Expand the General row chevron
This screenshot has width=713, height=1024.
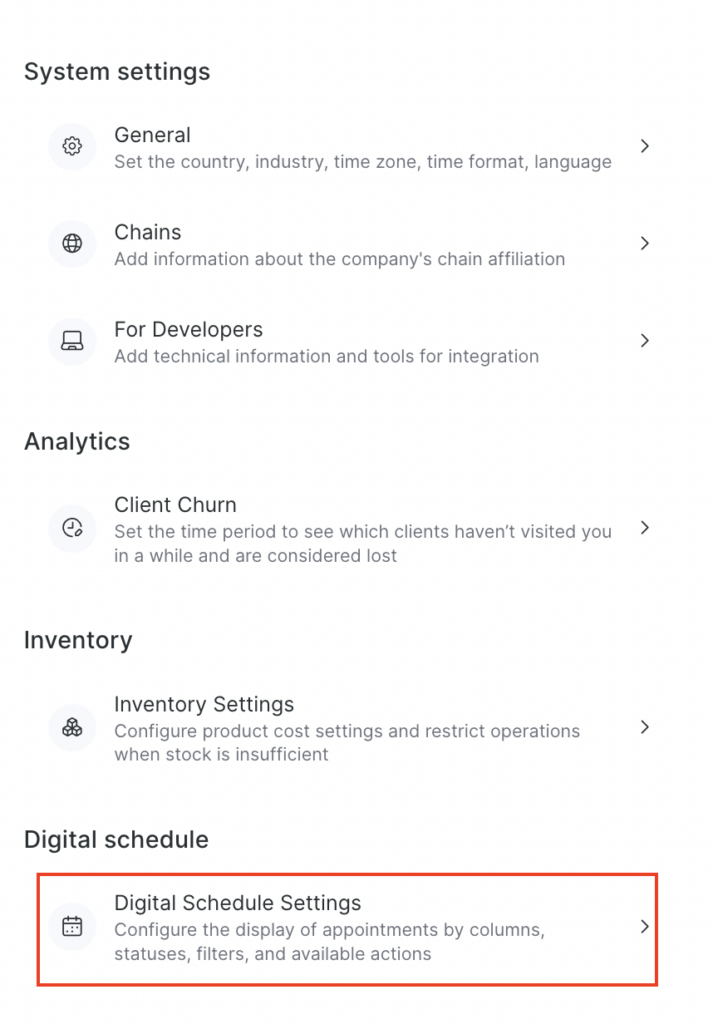click(x=645, y=146)
